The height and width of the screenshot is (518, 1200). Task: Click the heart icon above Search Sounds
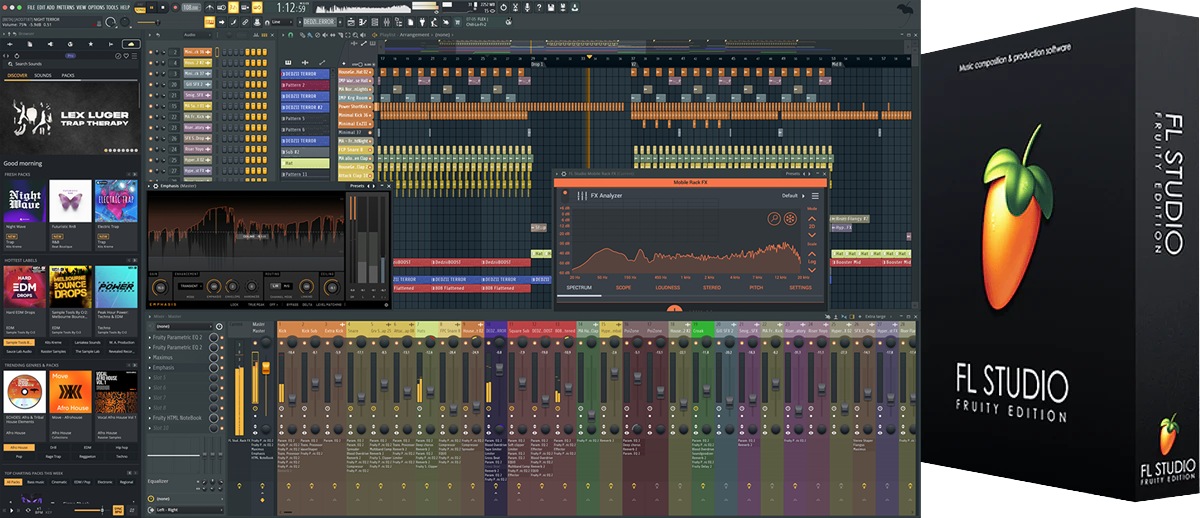(x=126, y=56)
